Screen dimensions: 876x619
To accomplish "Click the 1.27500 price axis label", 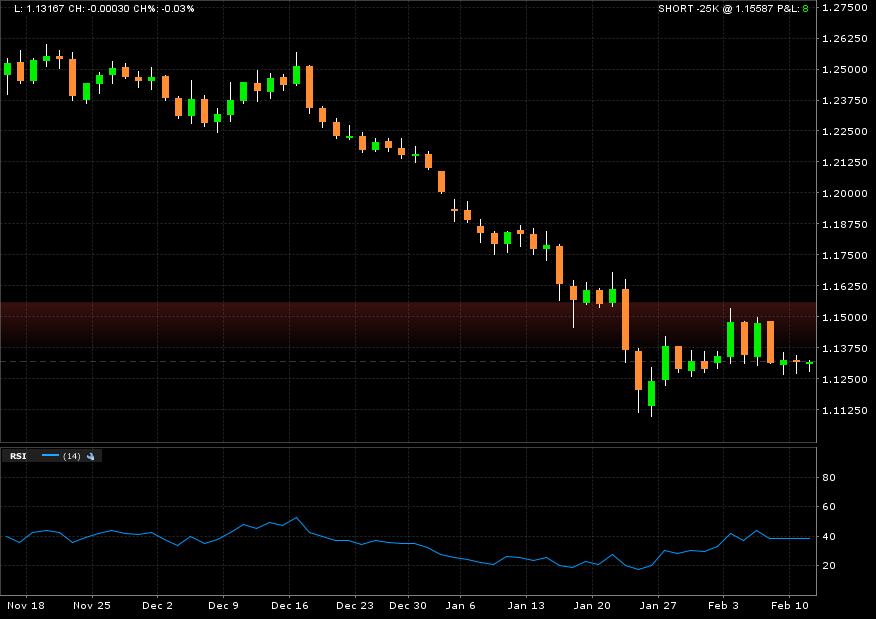I will [845, 7].
